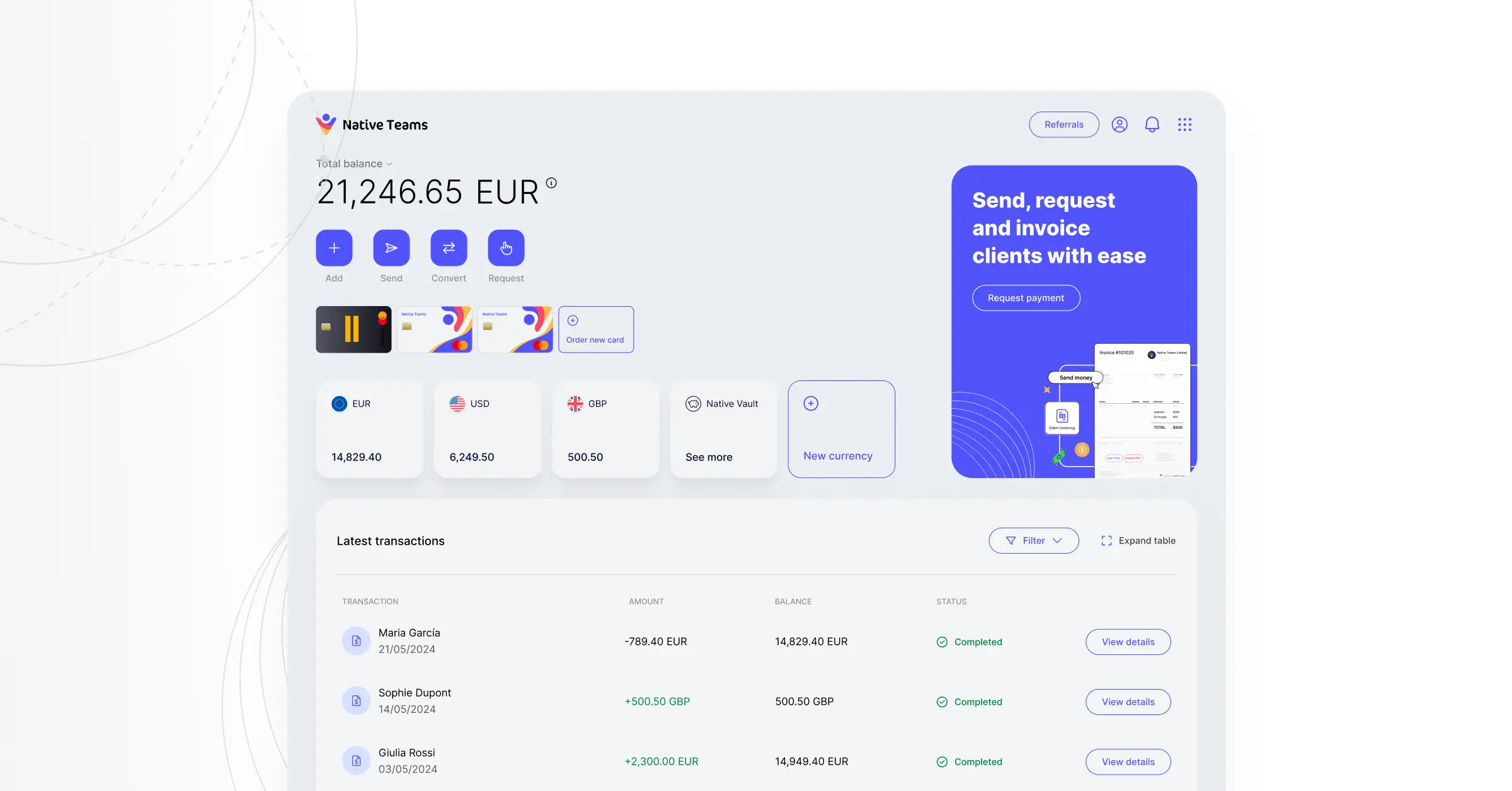This screenshot has width=1512, height=791.
Task: Click the Native Teams logo
Action: coord(372,124)
